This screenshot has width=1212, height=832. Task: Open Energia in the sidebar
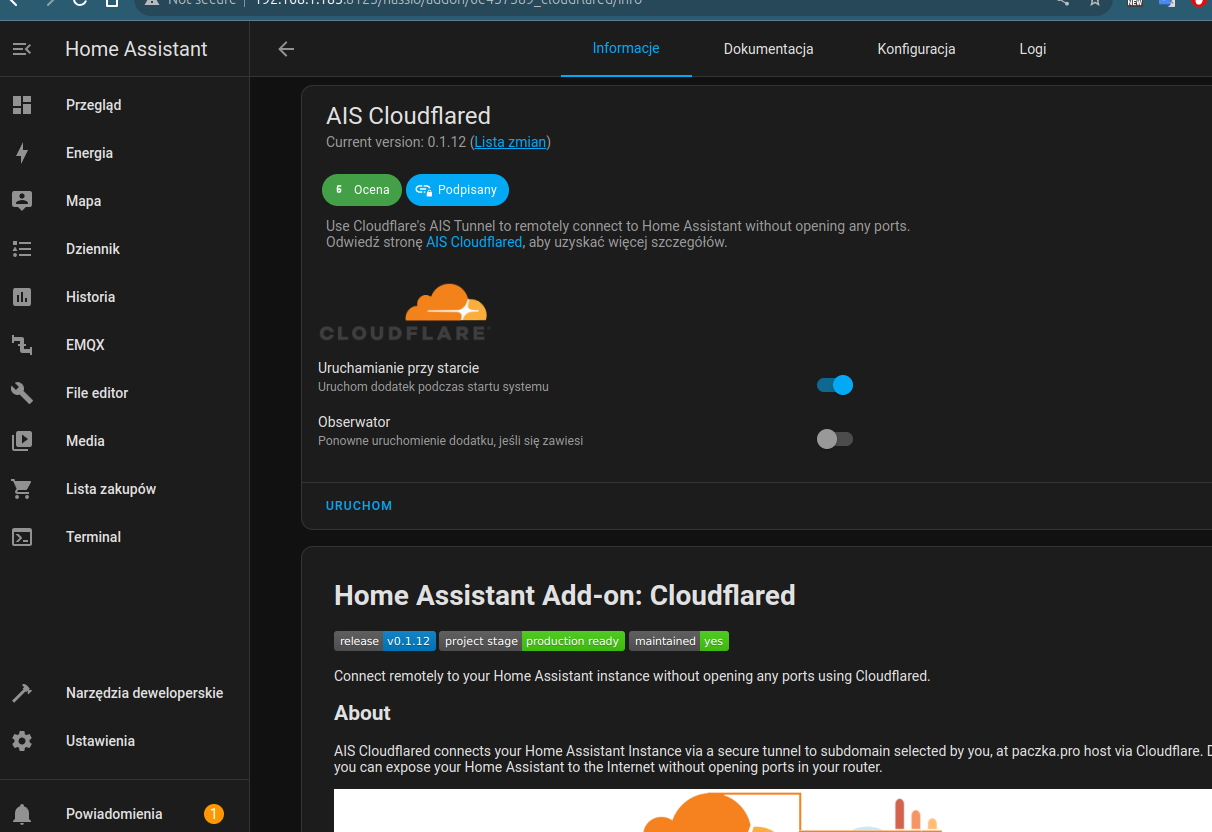click(x=124, y=153)
